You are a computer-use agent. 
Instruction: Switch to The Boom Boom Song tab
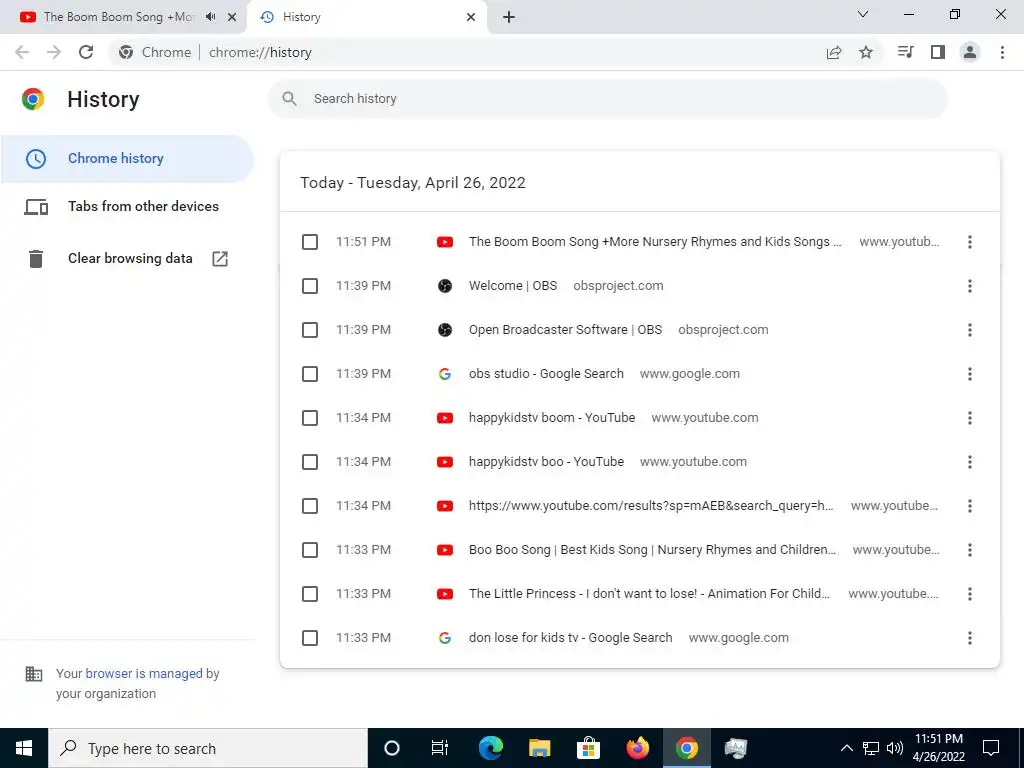122,17
